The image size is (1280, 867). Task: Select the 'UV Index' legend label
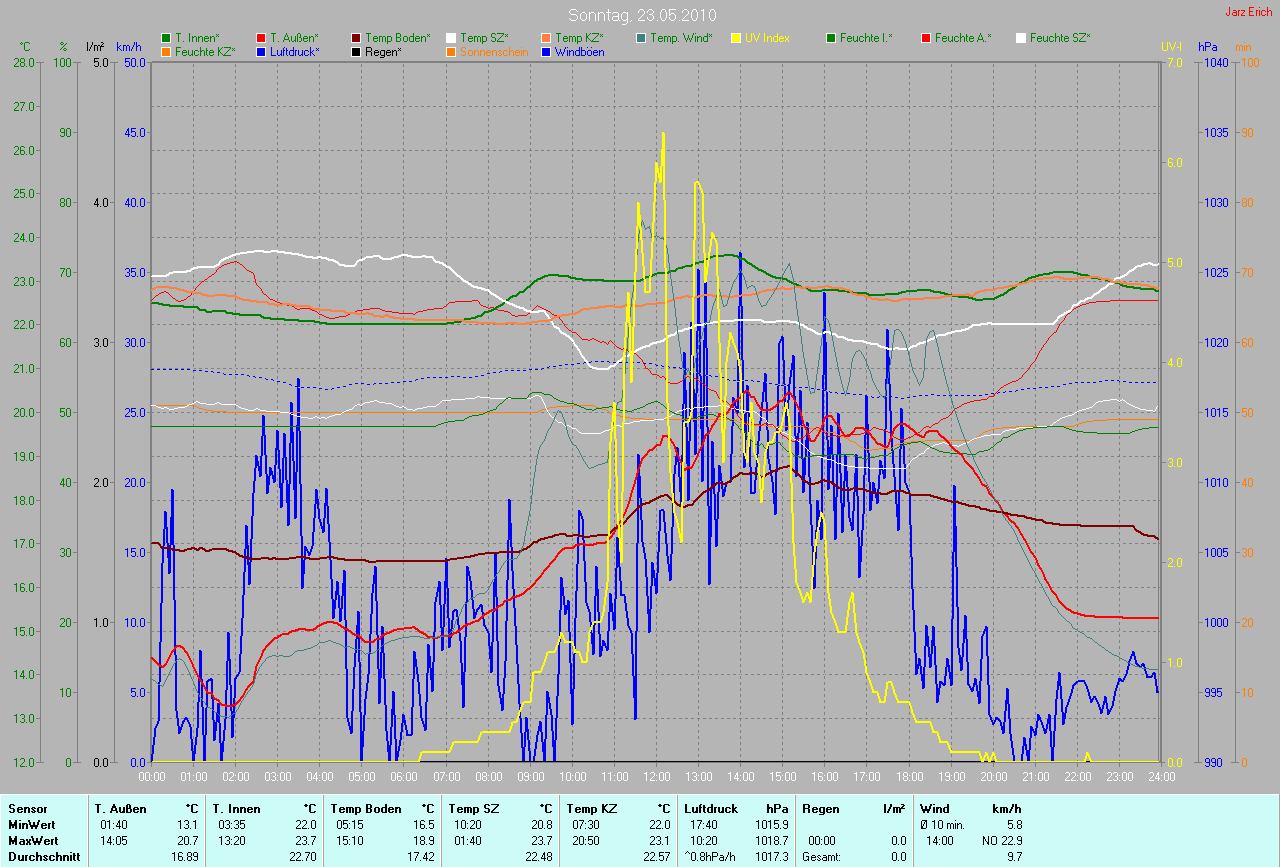pyautogui.click(x=767, y=38)
